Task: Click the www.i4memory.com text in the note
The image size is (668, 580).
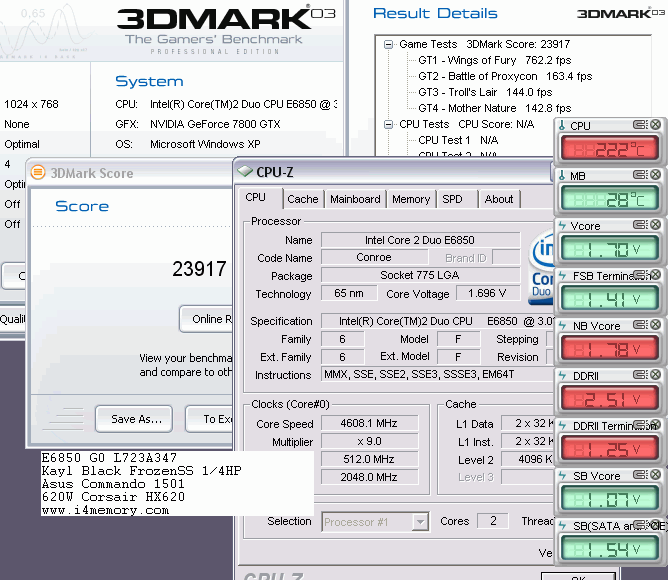Action: [105, 510]
